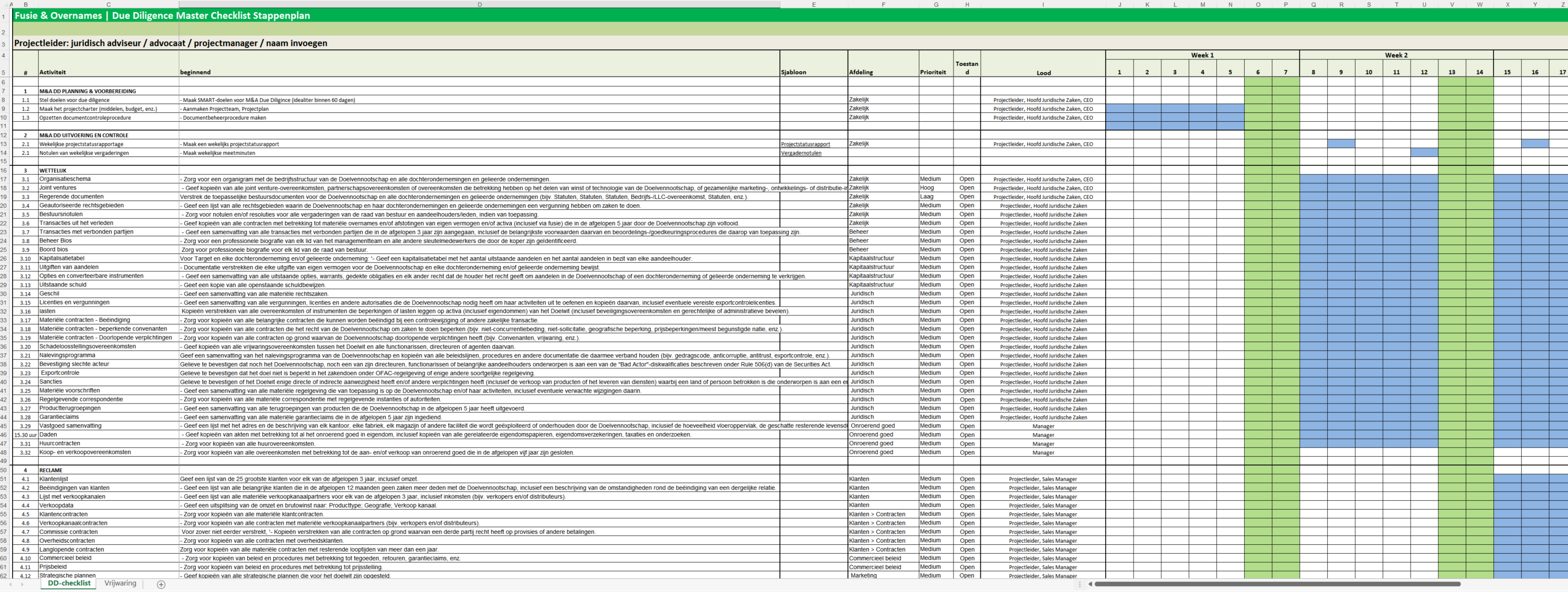Click Marketing department cell in row 4.12

[883, 575]
